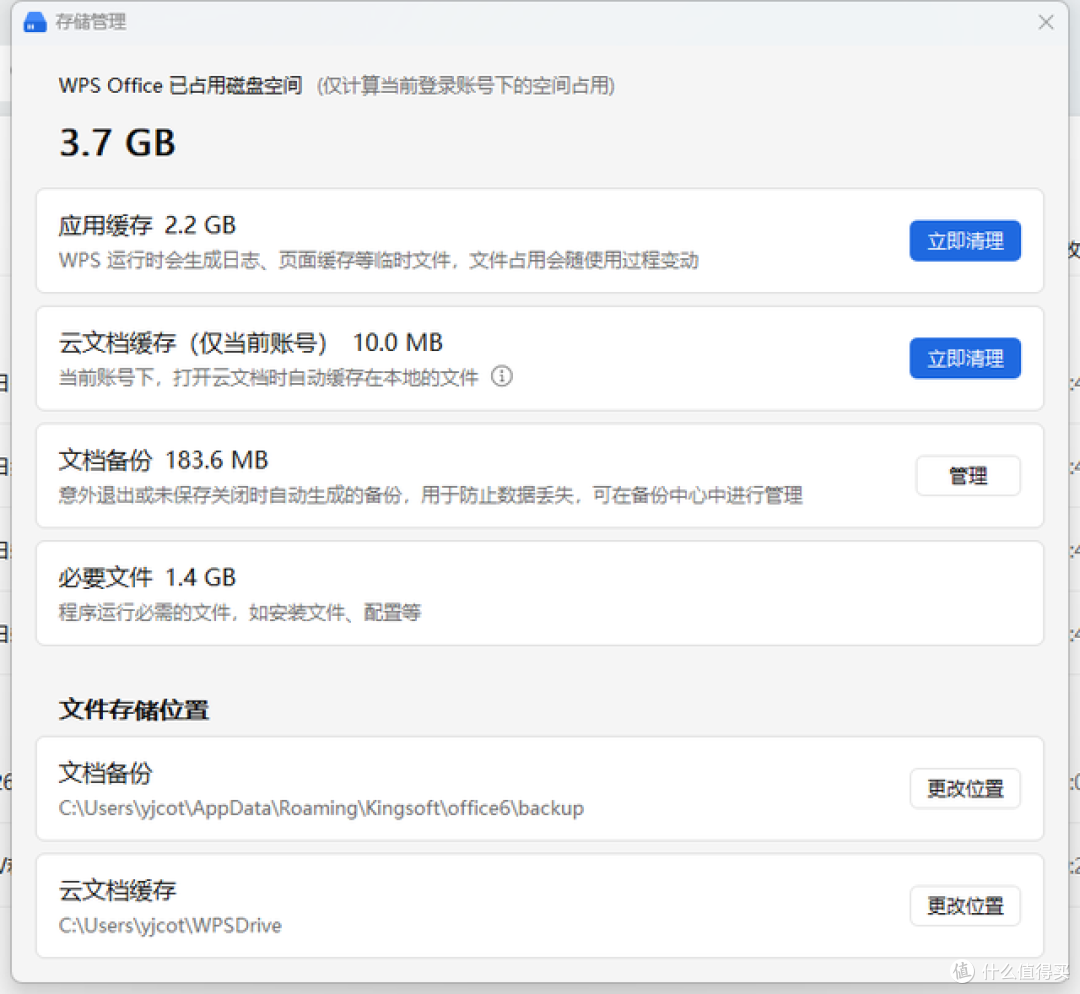Open 管理 for 文档备份
The width and height of the screenshot is (1080, 994).
tap(968, 475)
